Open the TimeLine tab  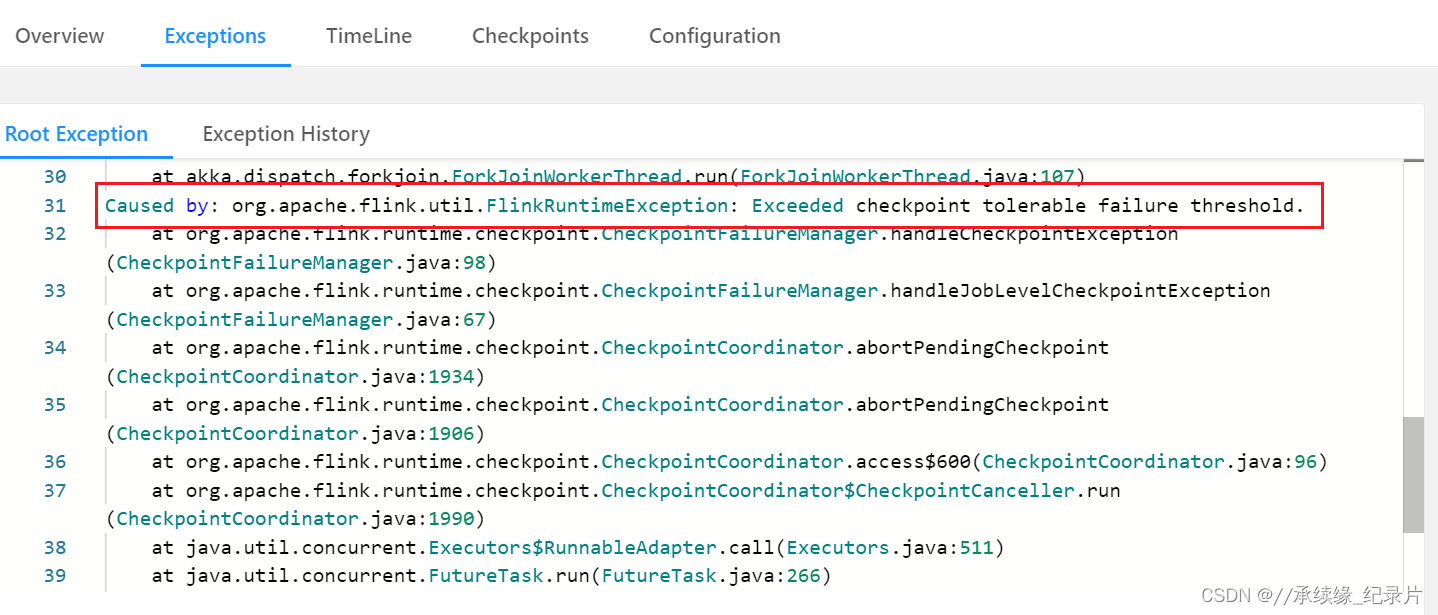pyautogui.click(x=368, y=35)
